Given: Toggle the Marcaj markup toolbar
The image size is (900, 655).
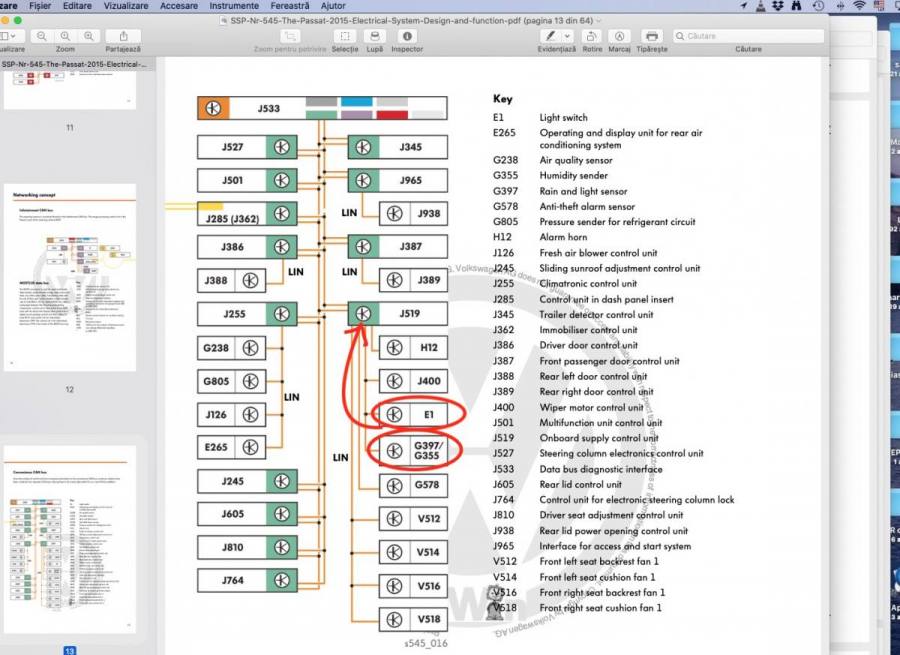Looking at the screenshot, I should point(619,36).
